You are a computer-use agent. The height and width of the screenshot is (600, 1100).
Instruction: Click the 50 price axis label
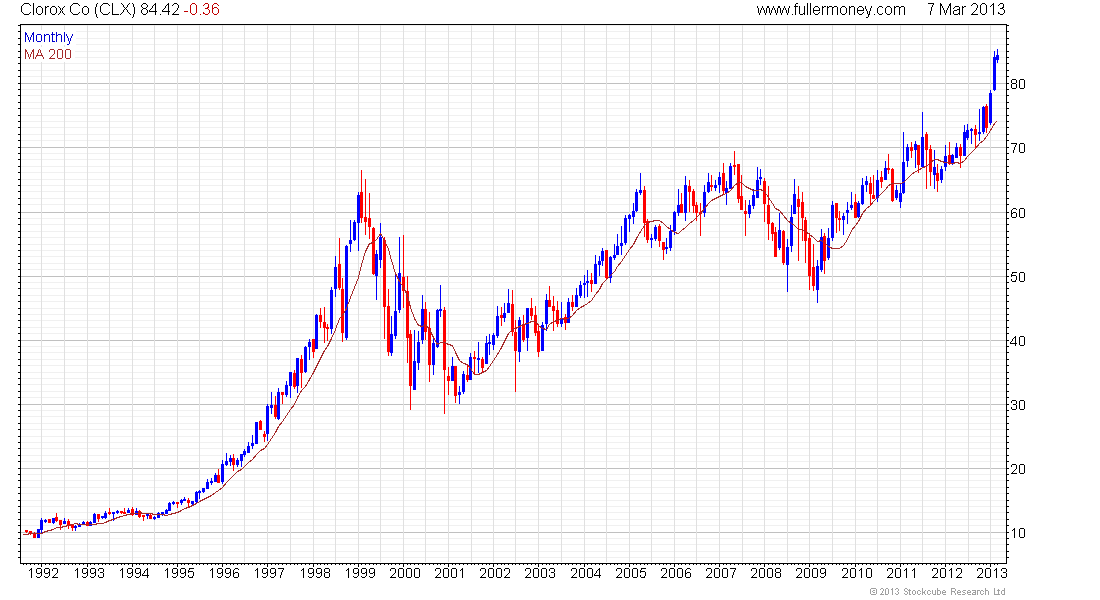1017,277
